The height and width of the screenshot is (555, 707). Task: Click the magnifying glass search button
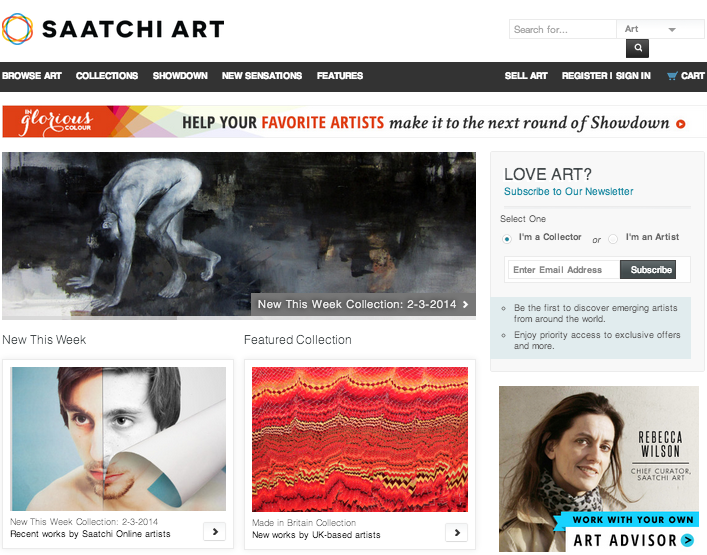click(637, 48)
